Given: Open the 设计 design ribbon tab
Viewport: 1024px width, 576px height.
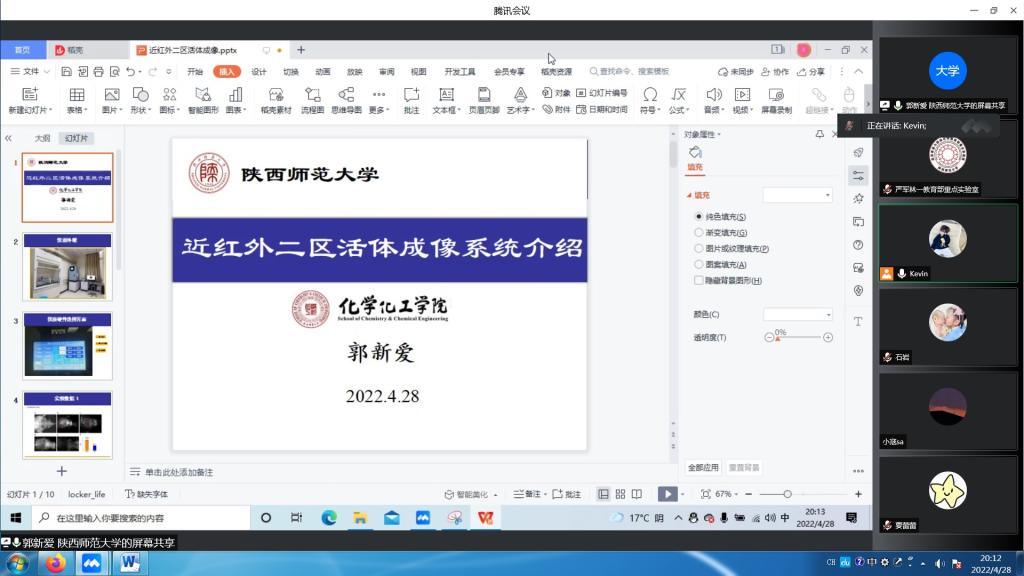Looking at the screenshot, I should point(259,72).
